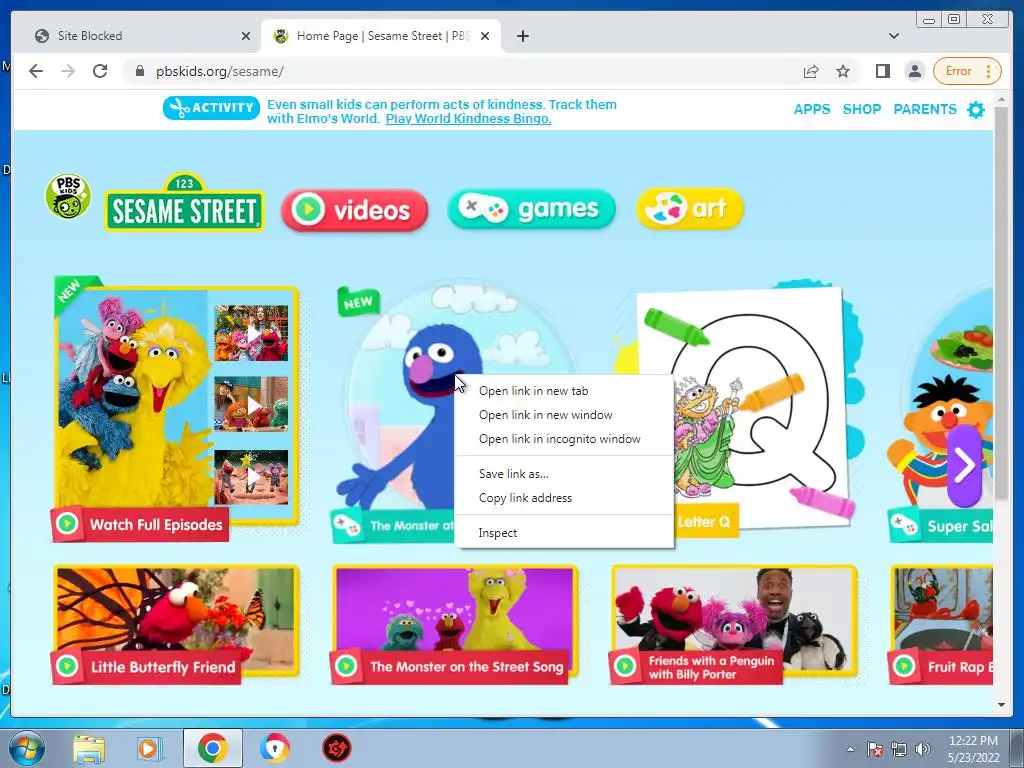Image resolution: width=1024 pixels, height=768 pixels.
Task: Expand the tab search chevron
Action: point(894,36)
